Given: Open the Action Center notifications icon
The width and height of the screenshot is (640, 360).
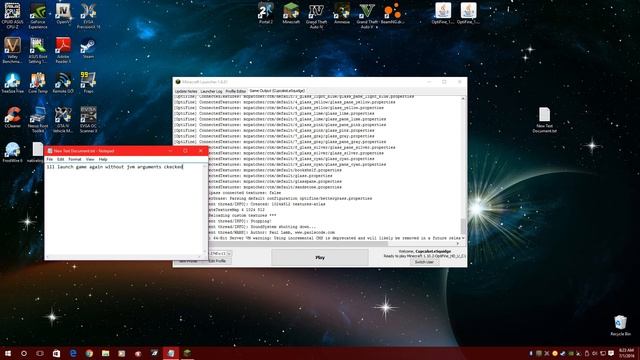Looking at the screenshot, I should [x=611, y=353].
